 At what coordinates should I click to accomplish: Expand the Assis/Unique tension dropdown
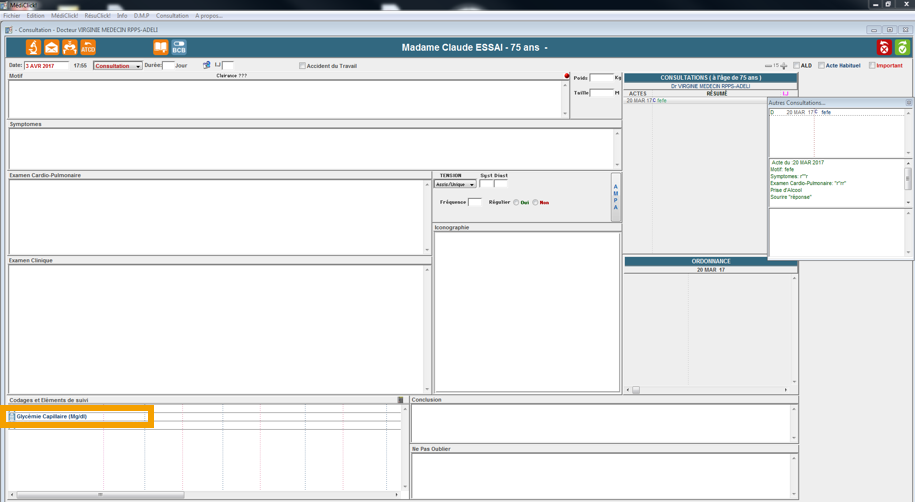pos(471,185)
